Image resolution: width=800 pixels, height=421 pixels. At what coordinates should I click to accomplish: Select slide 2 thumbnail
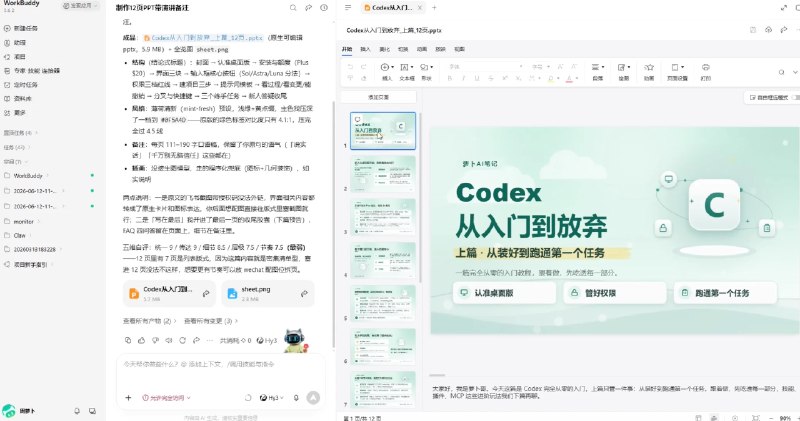point(383,174)
